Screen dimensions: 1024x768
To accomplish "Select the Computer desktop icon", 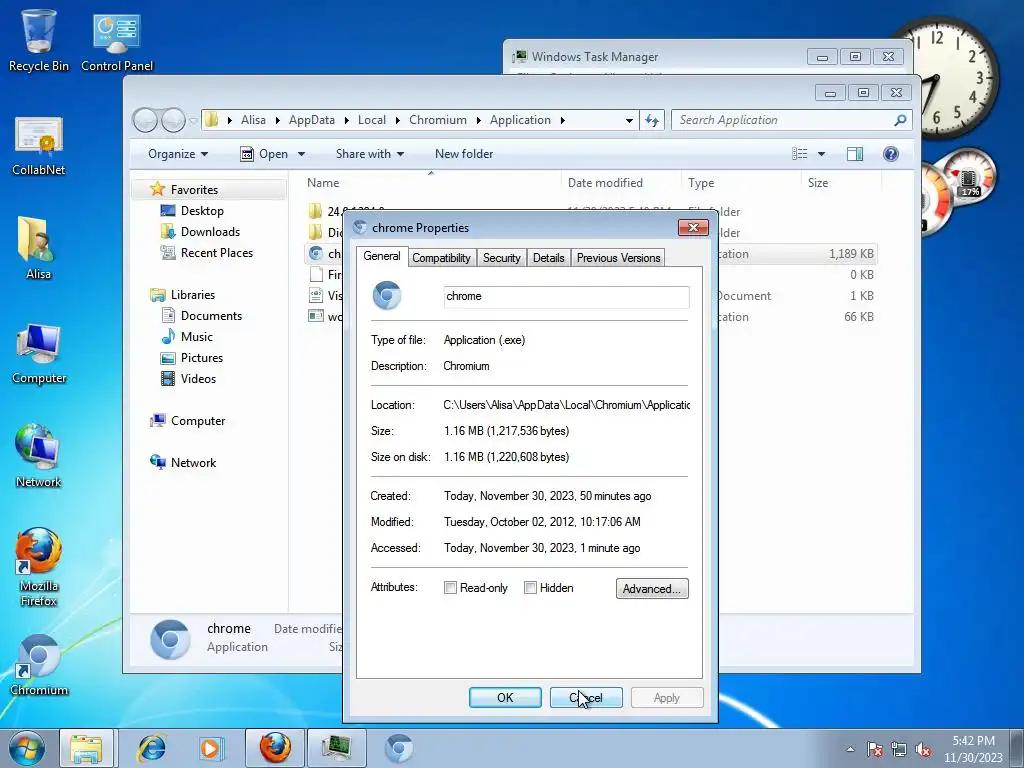I will 39,355.
